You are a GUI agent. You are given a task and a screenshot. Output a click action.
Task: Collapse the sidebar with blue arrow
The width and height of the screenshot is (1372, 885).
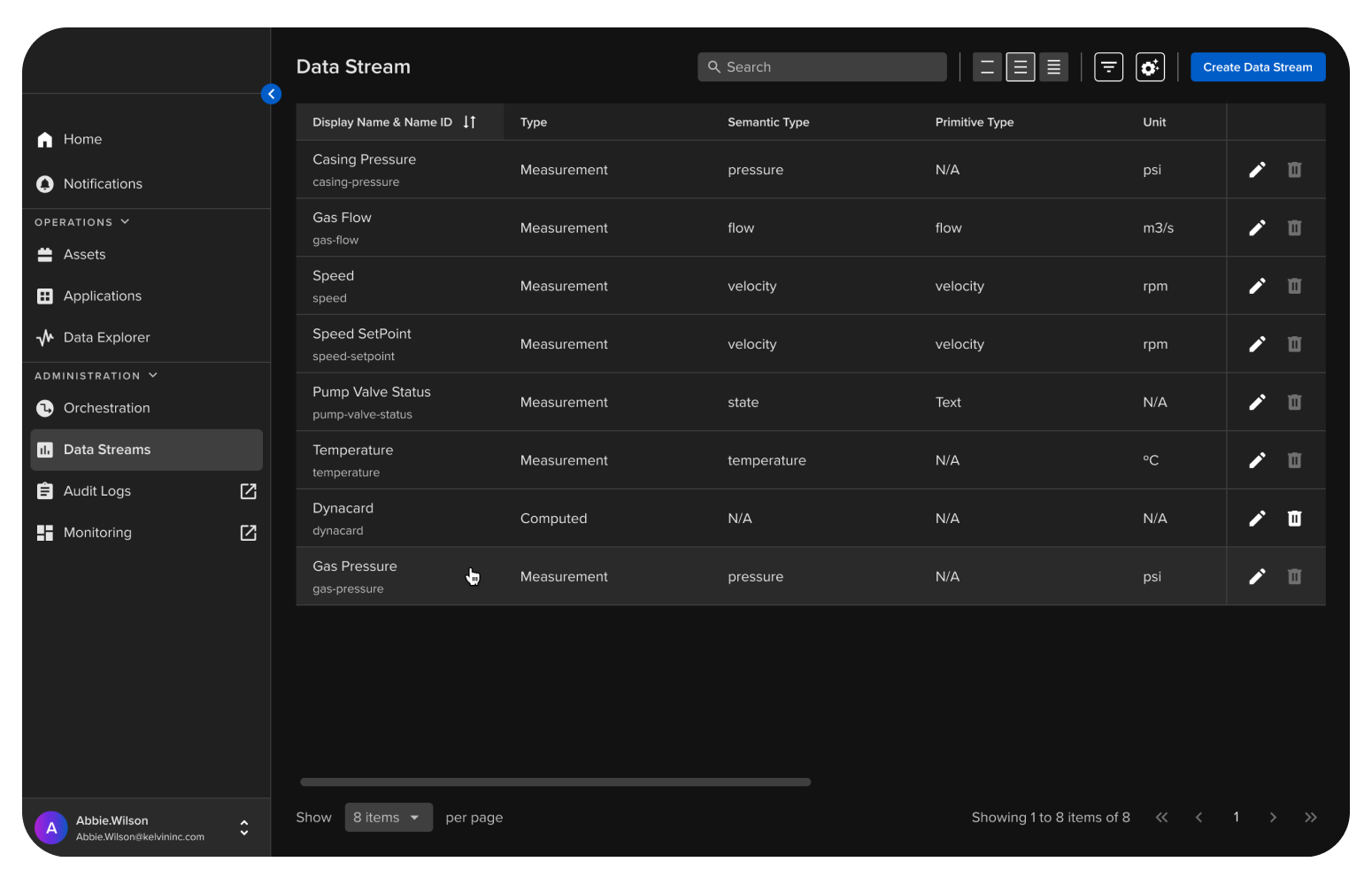pyautogui.click(x=272, y=94)
